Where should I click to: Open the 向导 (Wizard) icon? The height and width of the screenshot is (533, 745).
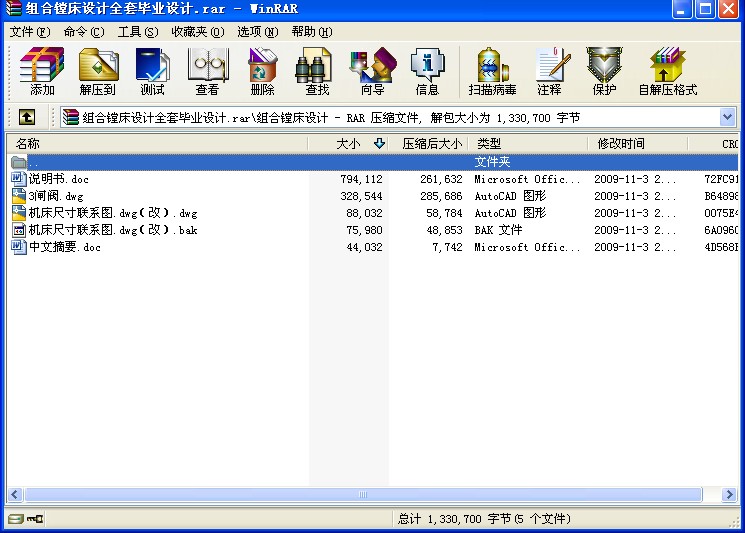(372, 71)
